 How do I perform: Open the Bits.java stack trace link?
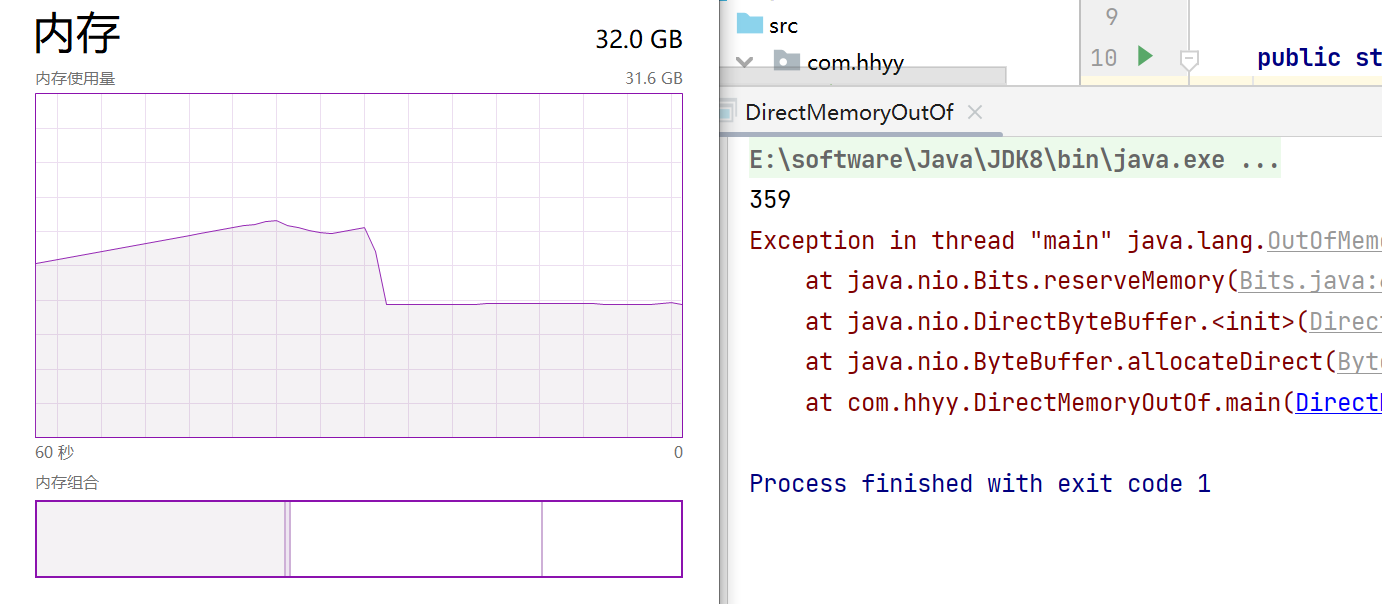(1310, 281)
